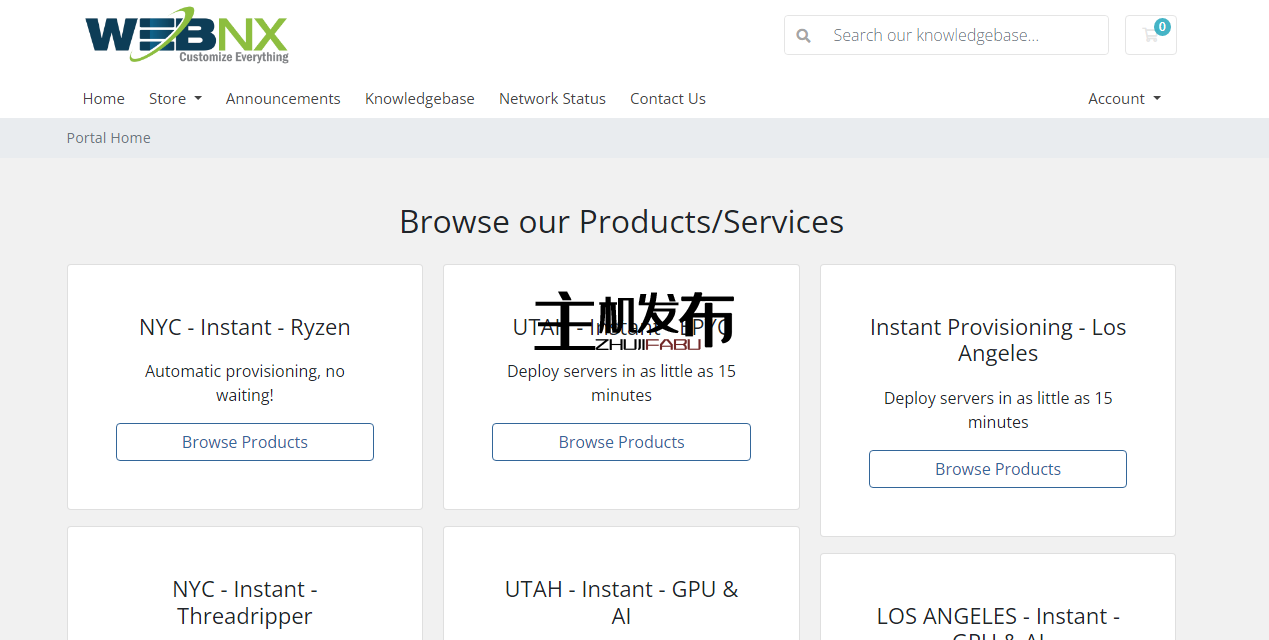Select the Instant Provisioning - Los Angeles heading
Screen dimensions: 1269x640
997,340
